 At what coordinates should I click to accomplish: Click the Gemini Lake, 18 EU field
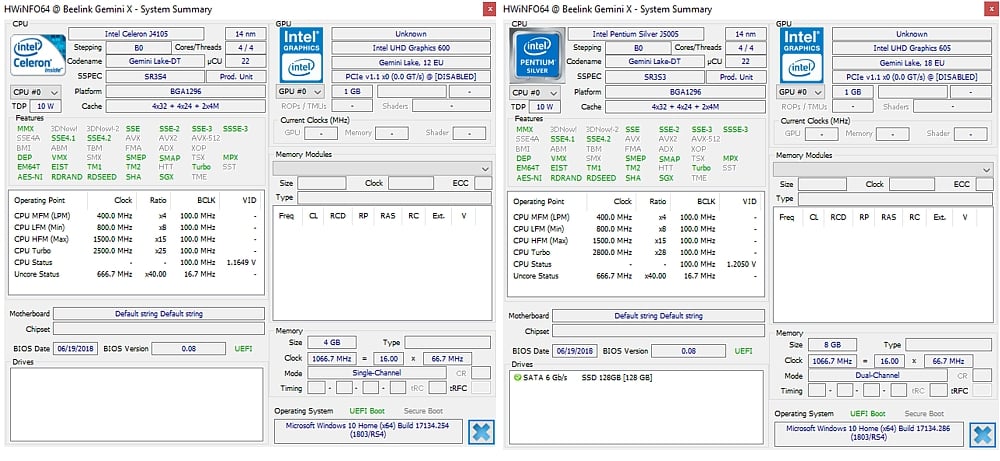point(912,62)
